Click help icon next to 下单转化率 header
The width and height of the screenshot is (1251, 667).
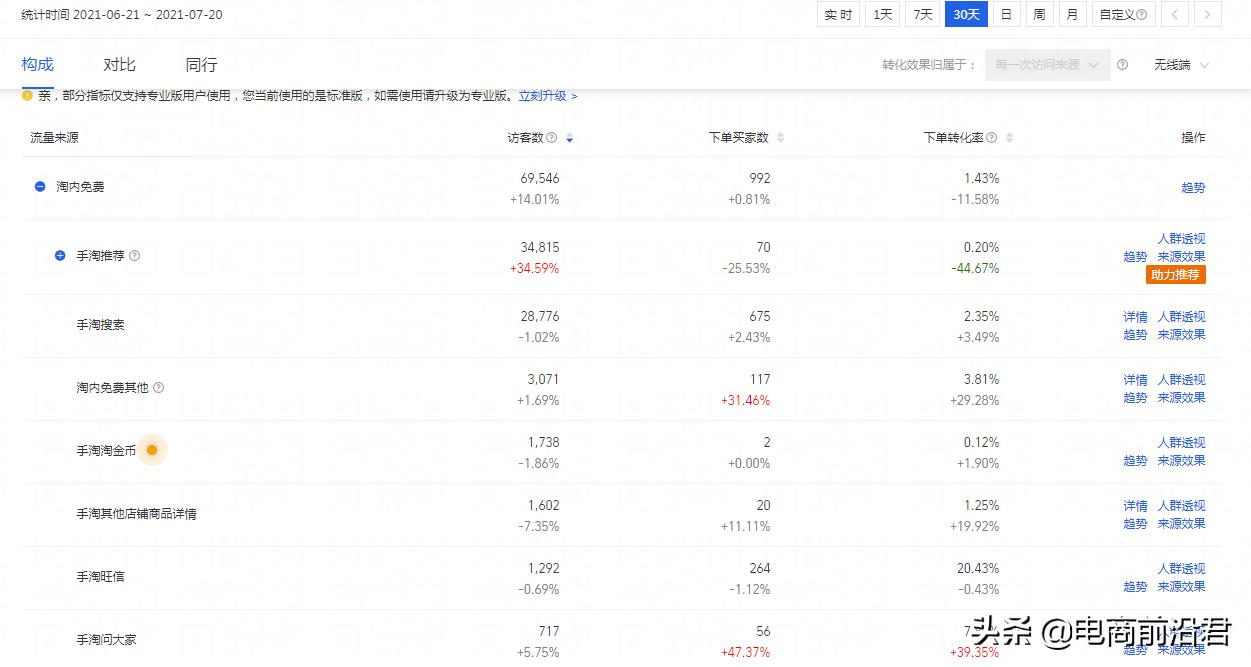(991, 137)
